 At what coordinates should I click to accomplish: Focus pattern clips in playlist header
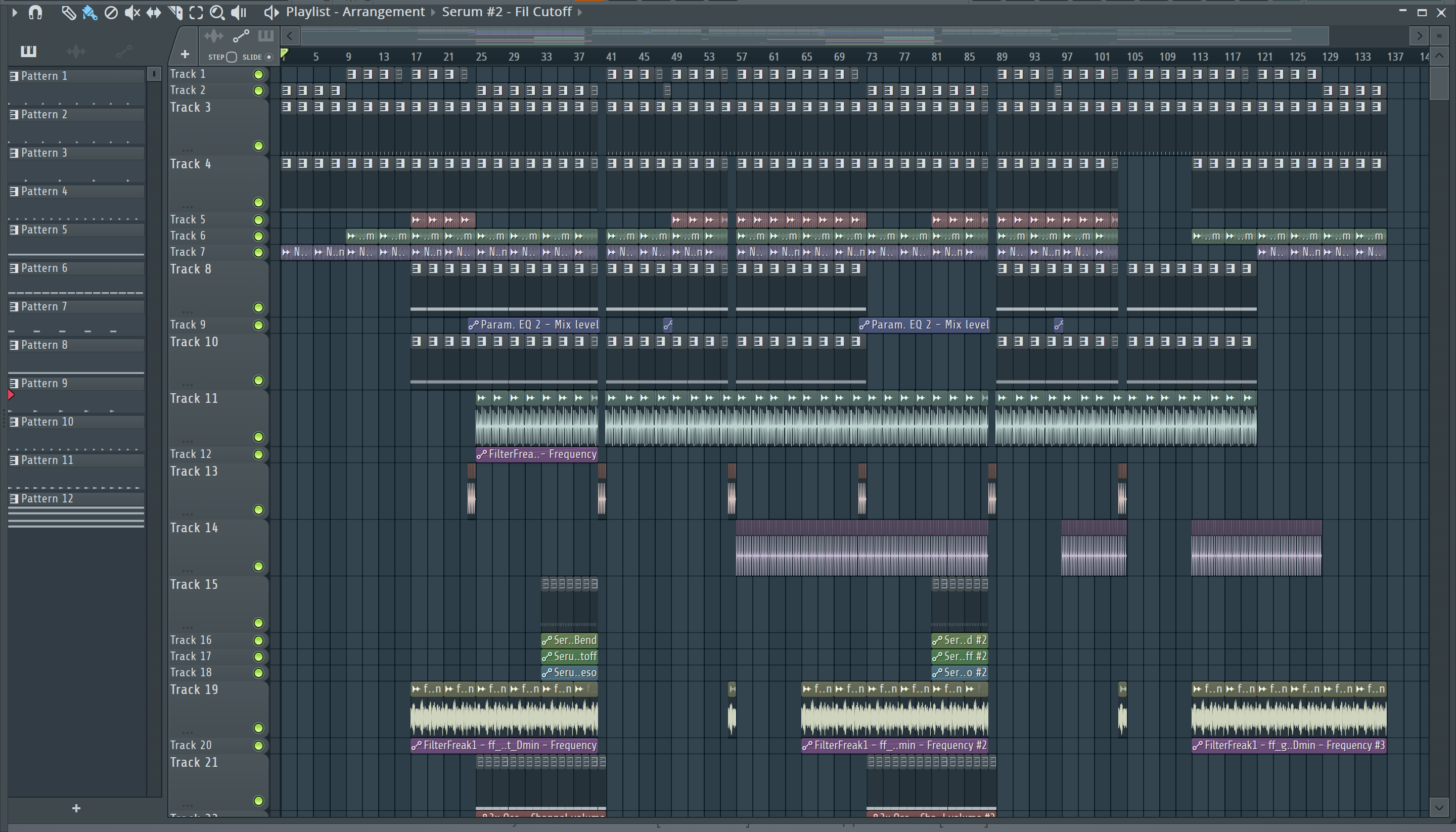[x=265, y=36]
